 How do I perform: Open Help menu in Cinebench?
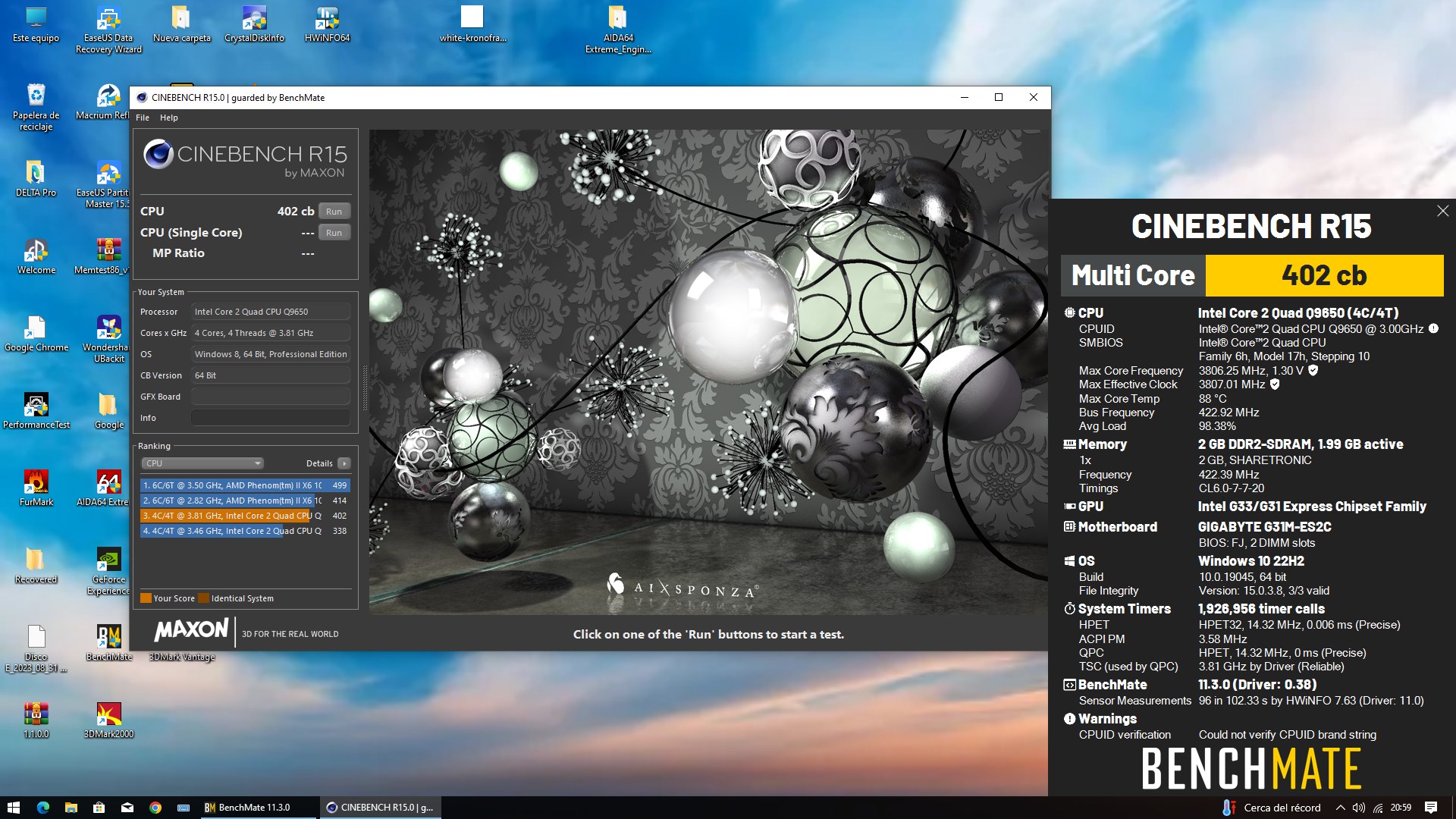[x=168, y=118]
